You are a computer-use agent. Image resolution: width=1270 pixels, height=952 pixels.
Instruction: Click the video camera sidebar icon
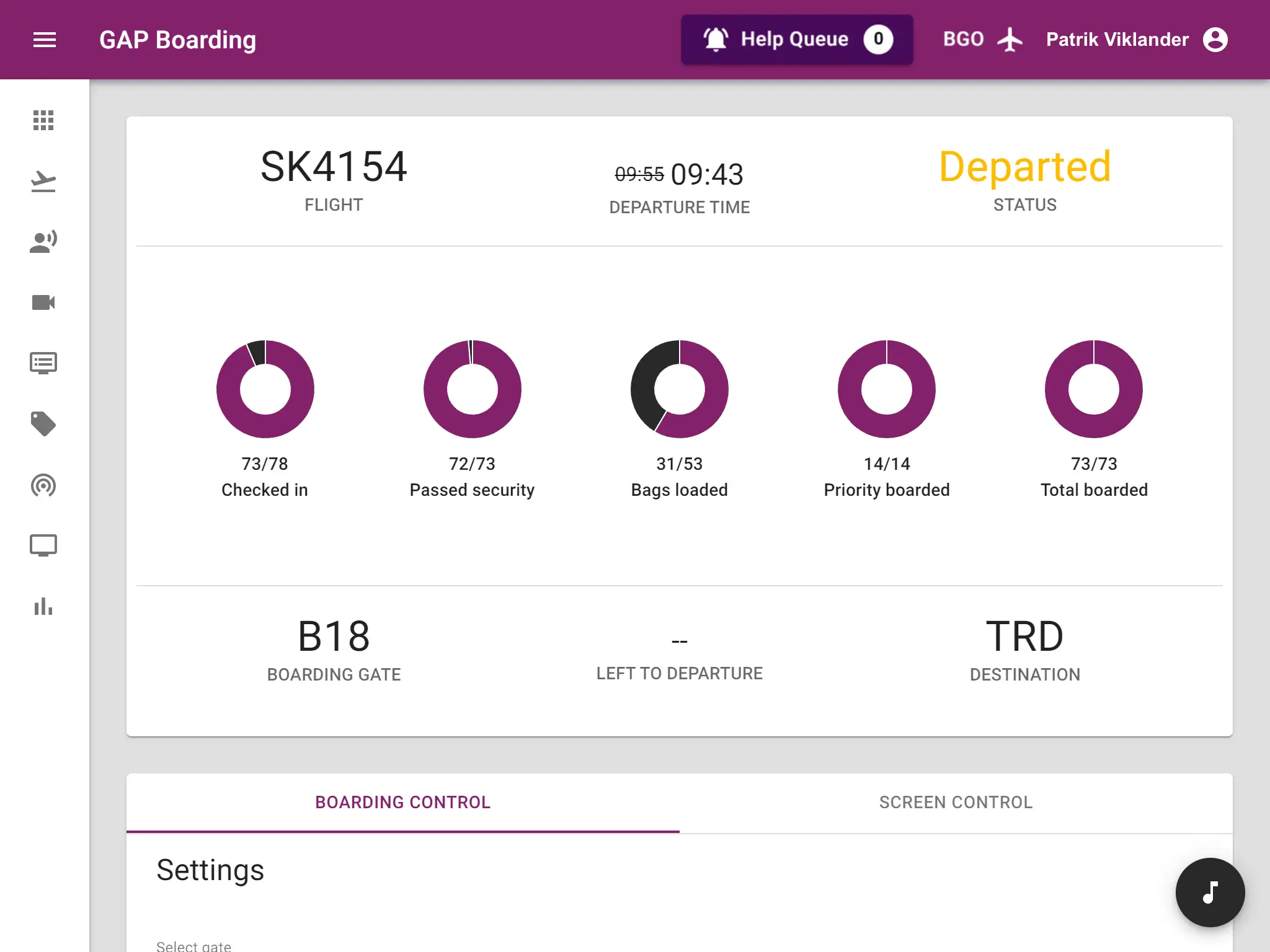point(43,302)
